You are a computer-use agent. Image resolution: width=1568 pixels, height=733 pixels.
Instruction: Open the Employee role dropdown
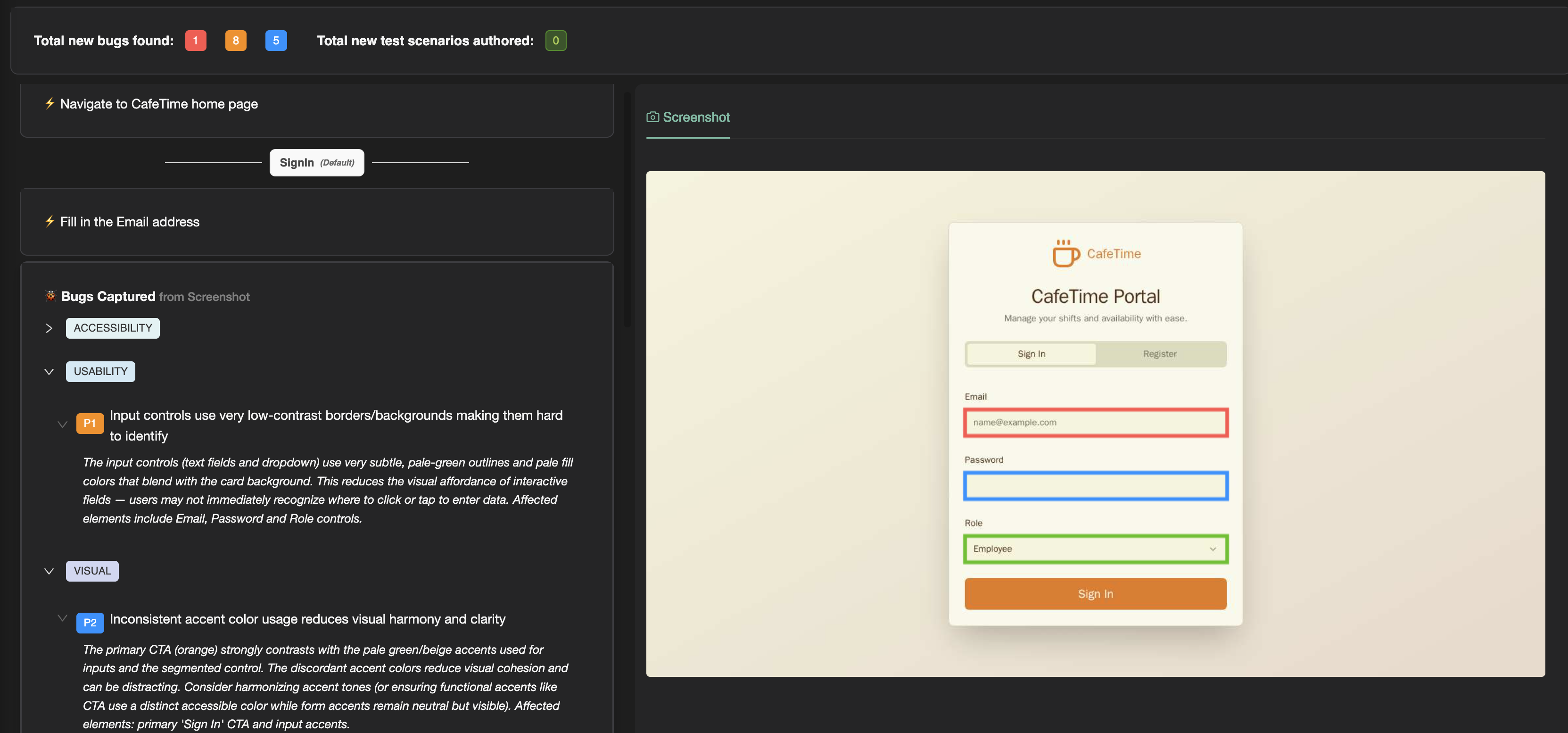1095,549
